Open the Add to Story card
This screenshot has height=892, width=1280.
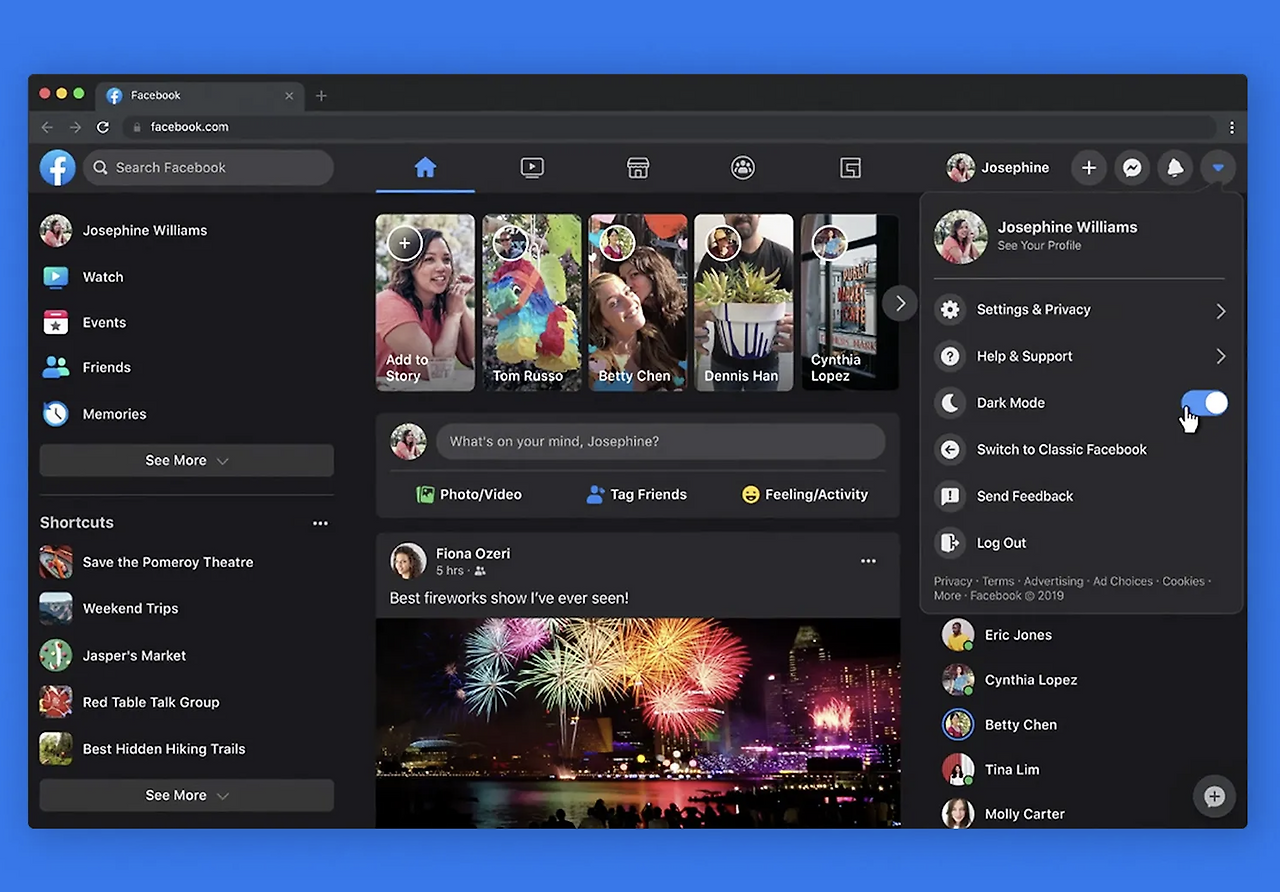[425, 302]
